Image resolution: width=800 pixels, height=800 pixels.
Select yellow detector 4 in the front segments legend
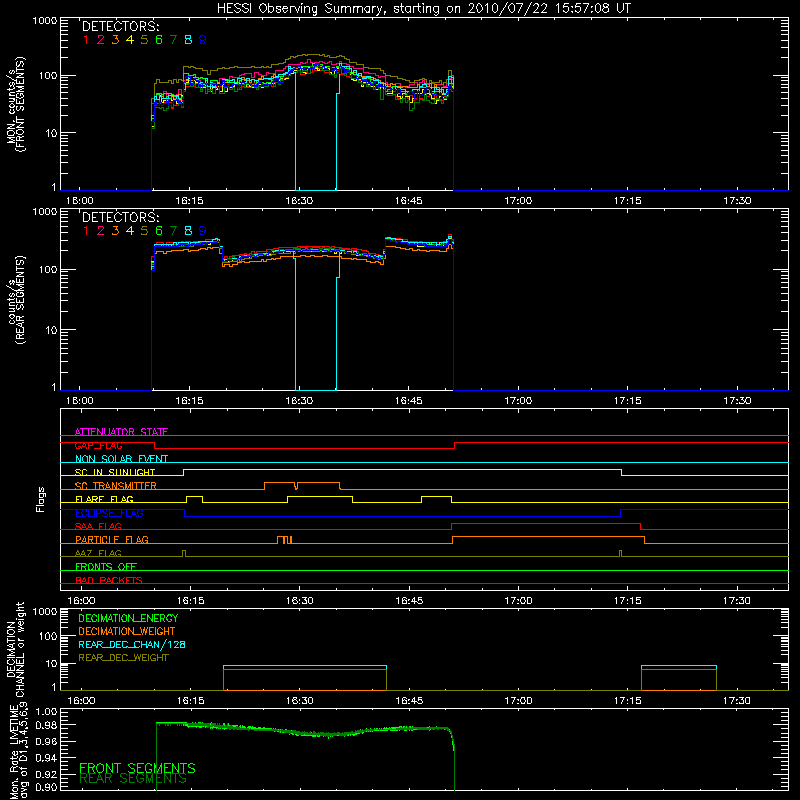[x=130, y=40]
